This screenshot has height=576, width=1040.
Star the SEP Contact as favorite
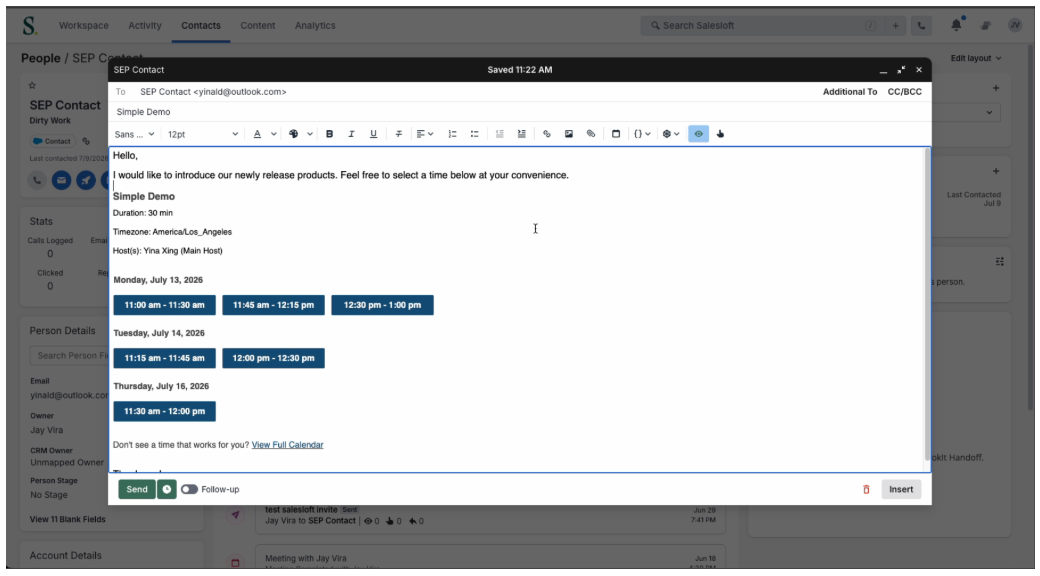click(32, 86)
